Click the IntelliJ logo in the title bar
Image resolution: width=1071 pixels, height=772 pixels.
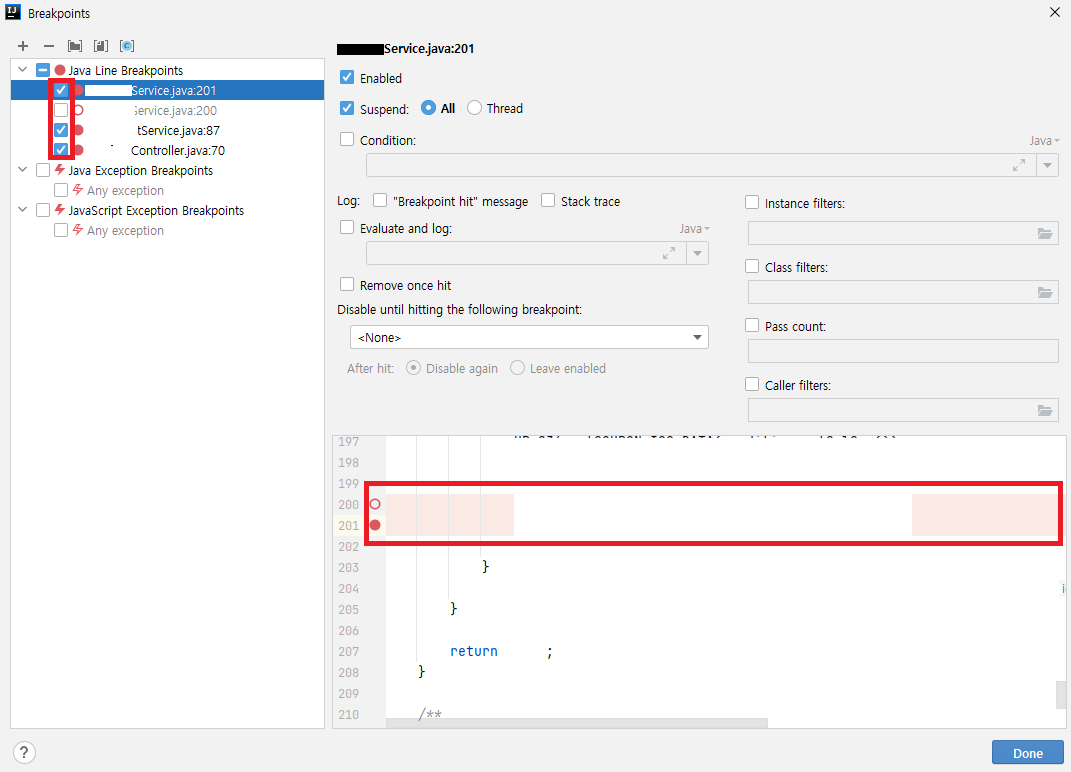tap(13, 12)
